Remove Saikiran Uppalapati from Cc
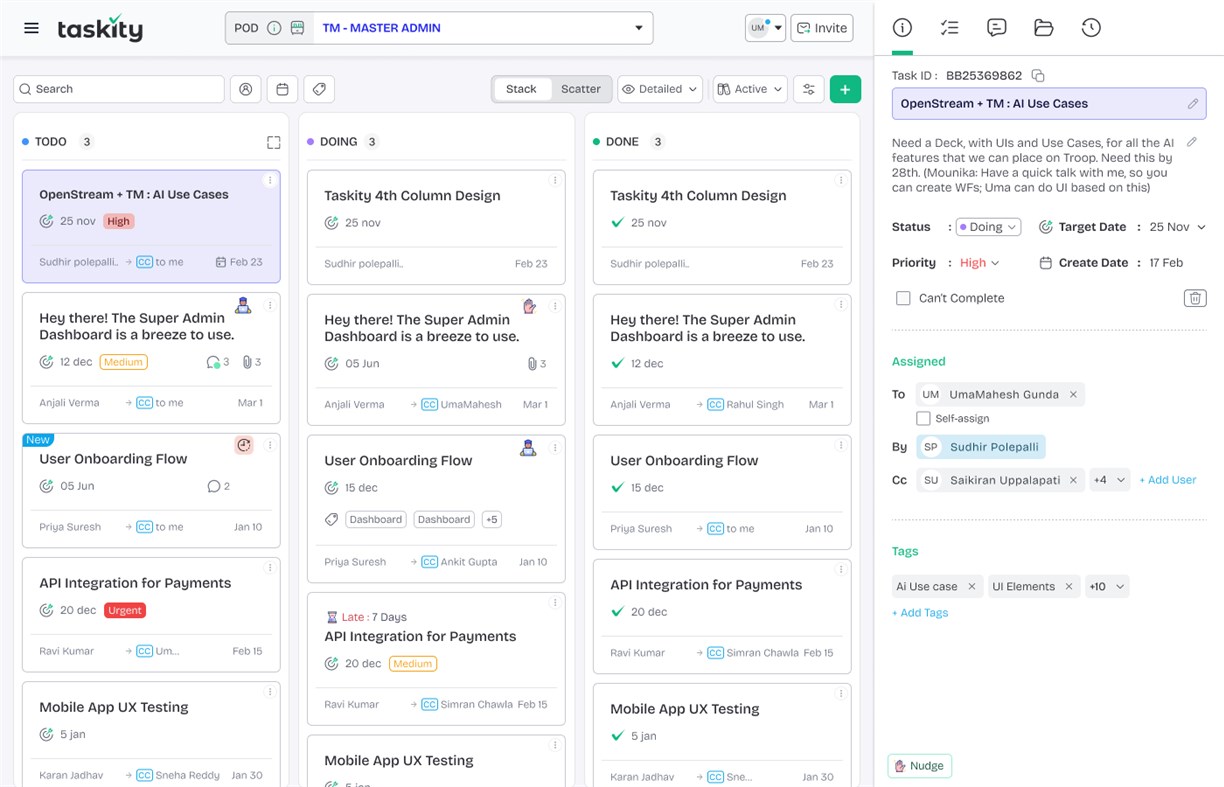This screenshot has height=787, width=1224. point(1073,480)
